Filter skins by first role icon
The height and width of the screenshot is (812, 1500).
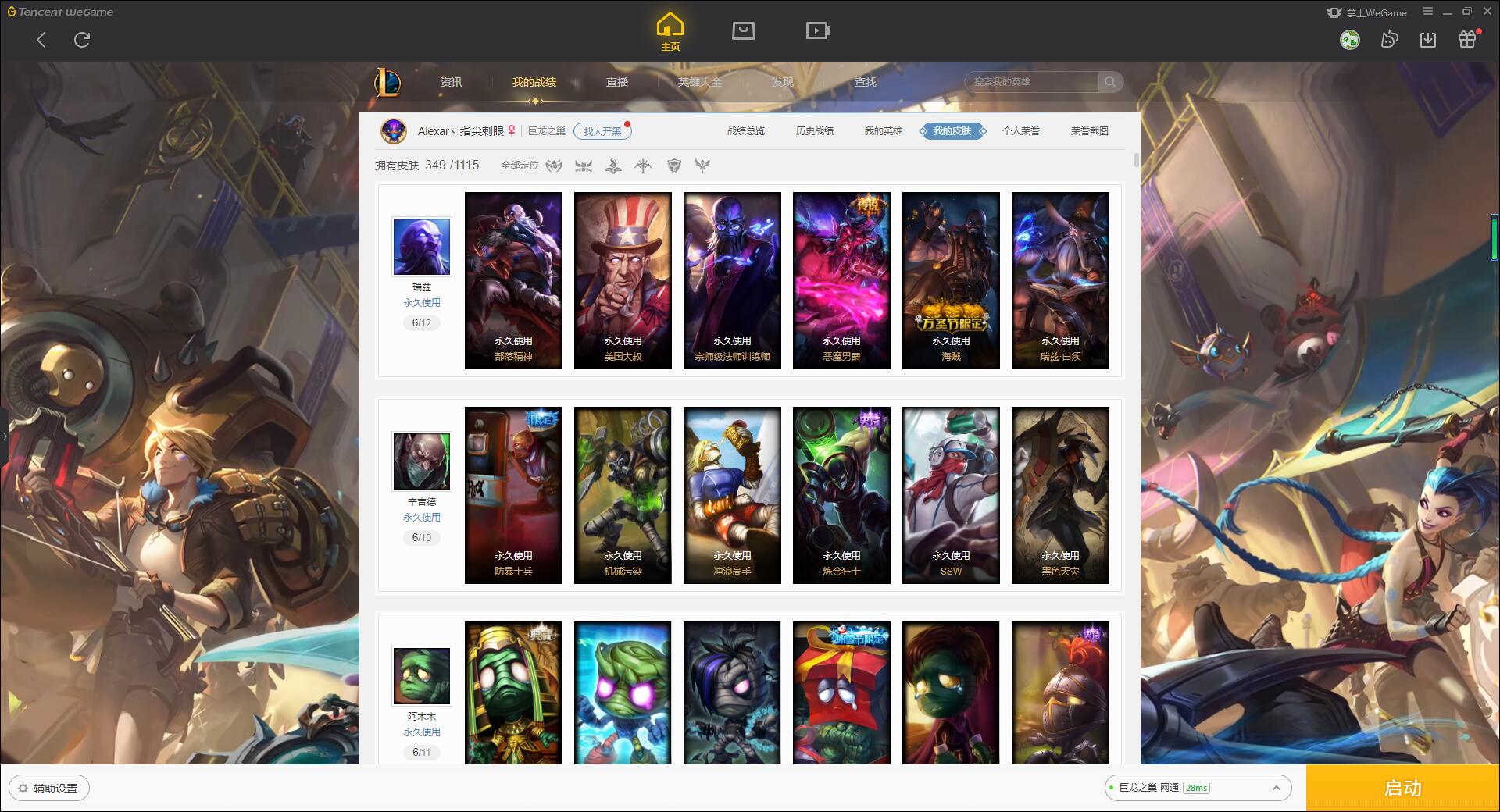pyautogui.click(x=554, y=166)
